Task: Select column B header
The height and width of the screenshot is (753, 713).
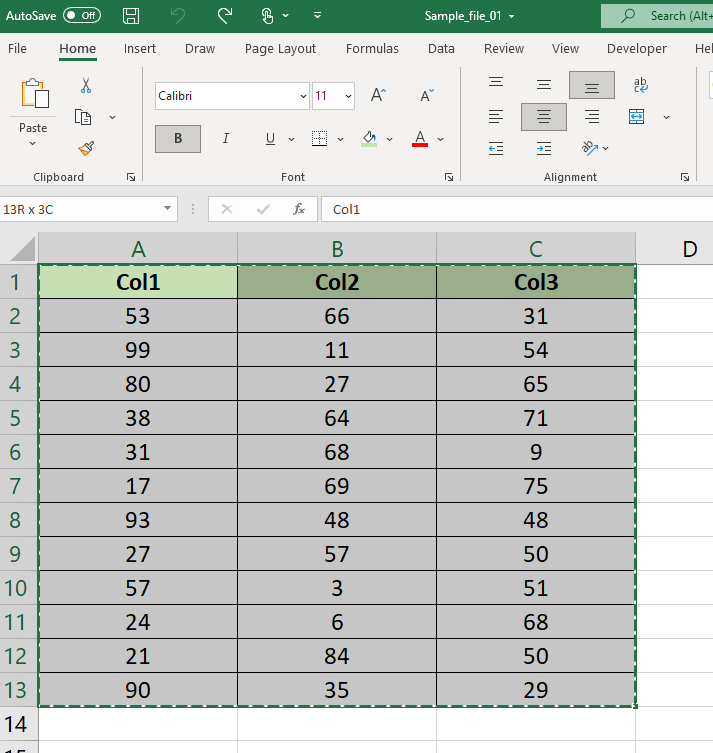Action: (337, 249)
